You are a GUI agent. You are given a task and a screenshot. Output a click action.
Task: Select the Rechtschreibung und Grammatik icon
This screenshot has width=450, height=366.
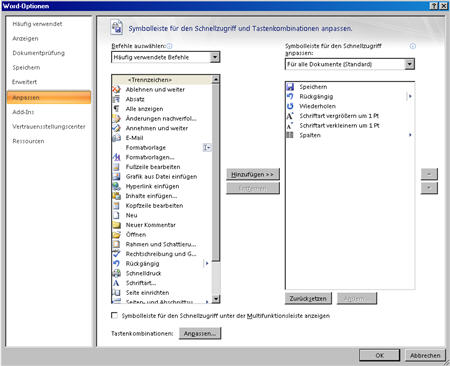click(116, 254)
